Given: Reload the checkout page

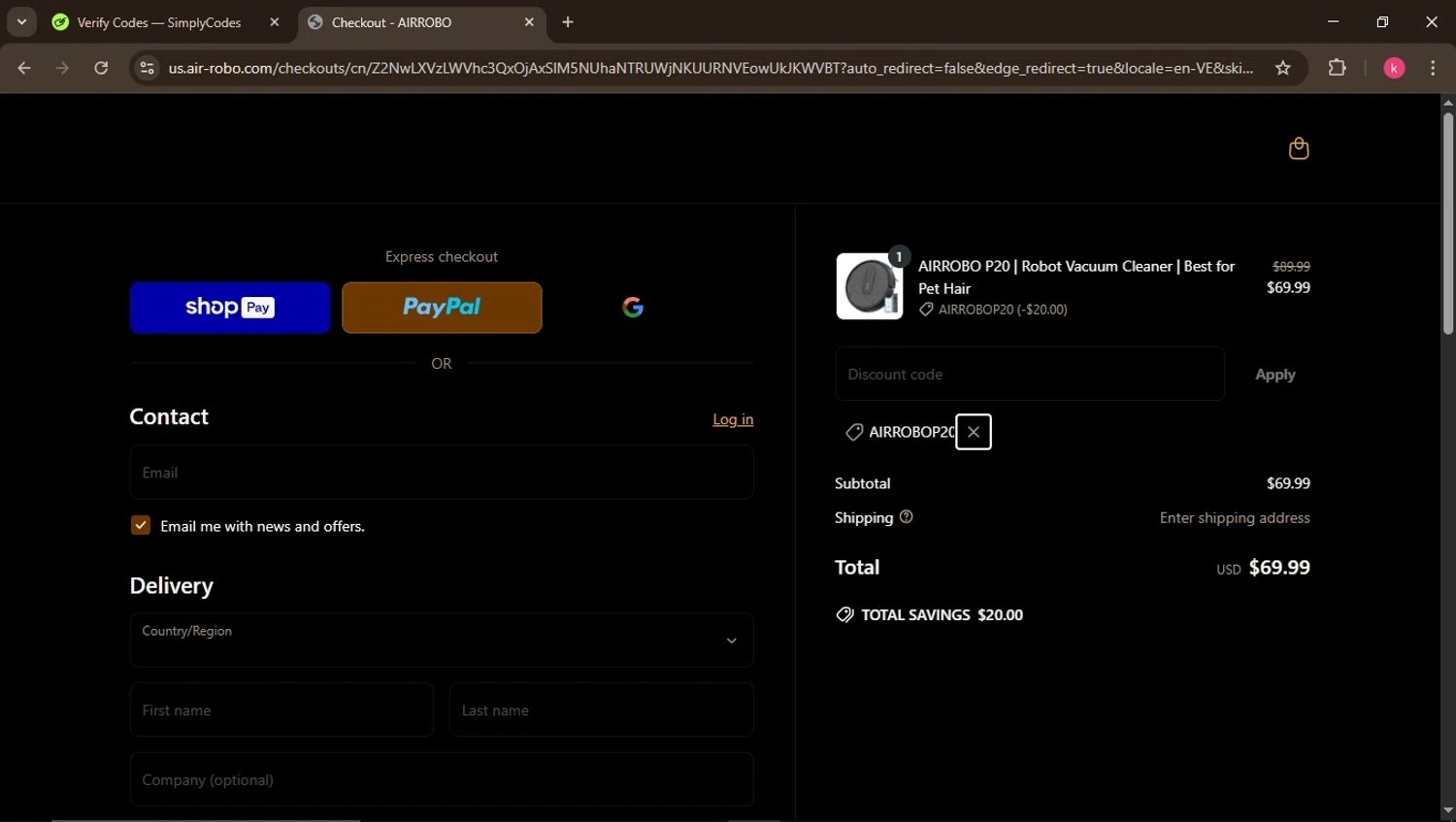Looking at the screenshot, I should [101, 68].
